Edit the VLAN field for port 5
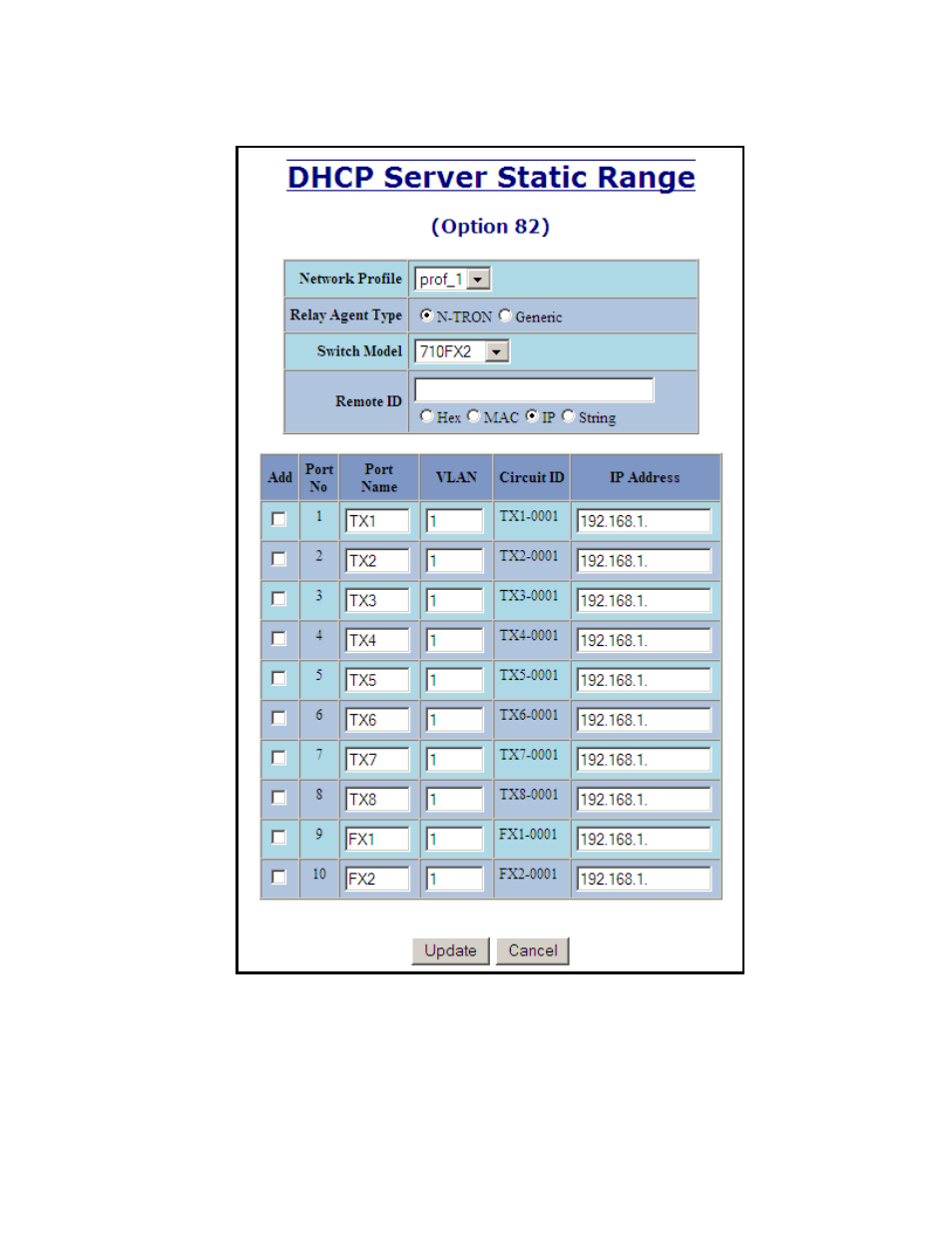Viewport: 952px width, 1233px height. point(455,680)
